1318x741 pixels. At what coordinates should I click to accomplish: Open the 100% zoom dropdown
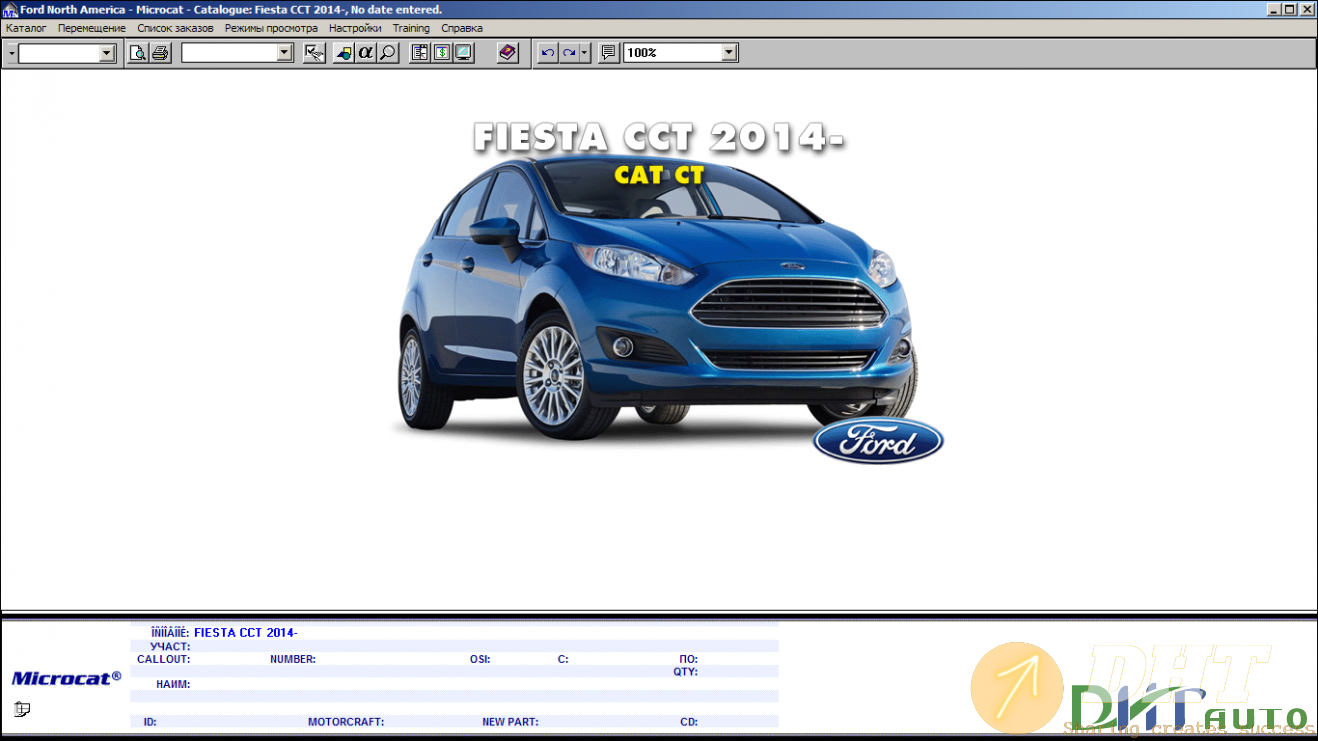729,53
